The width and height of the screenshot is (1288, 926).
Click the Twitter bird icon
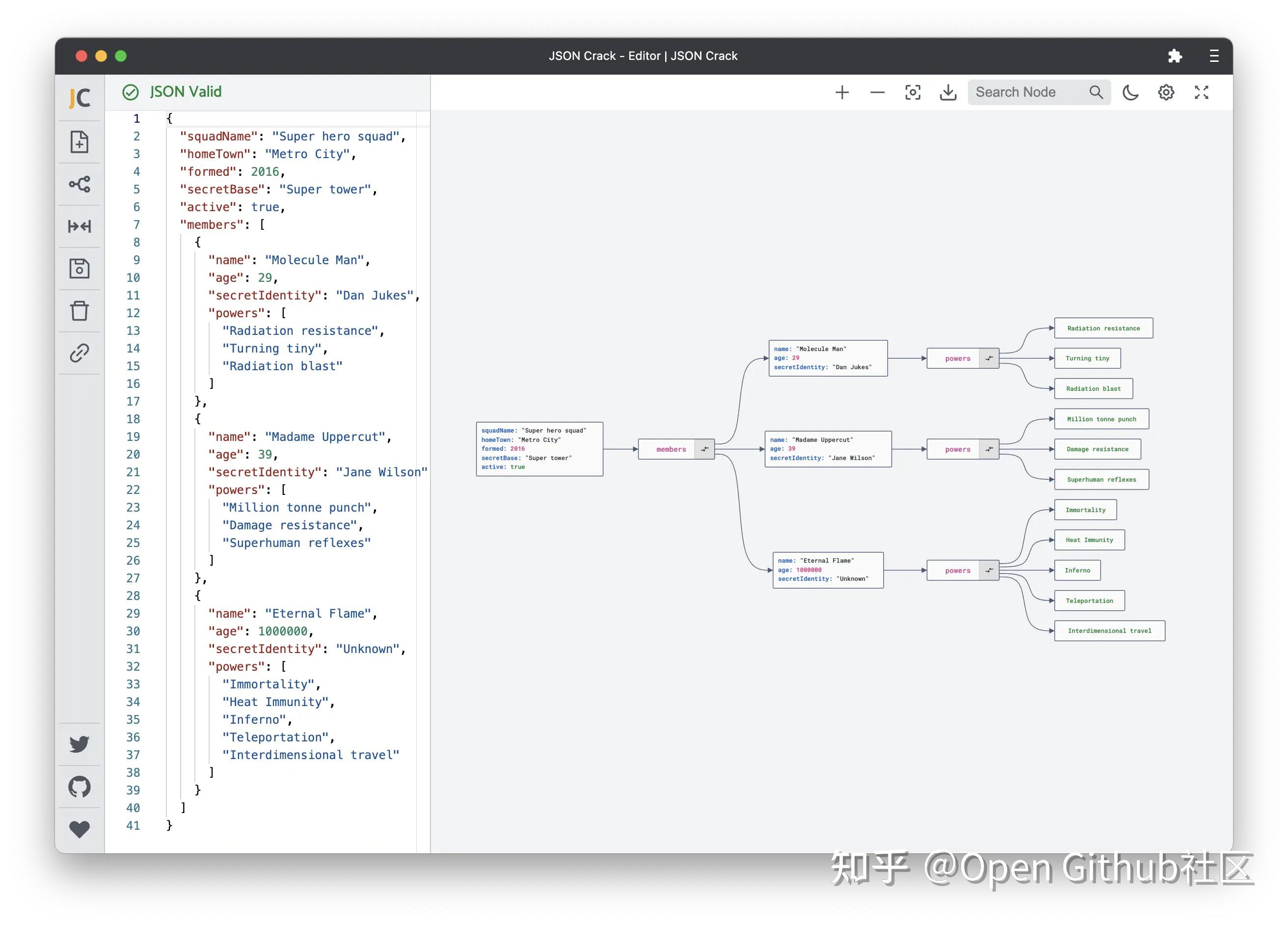point(80,744)
